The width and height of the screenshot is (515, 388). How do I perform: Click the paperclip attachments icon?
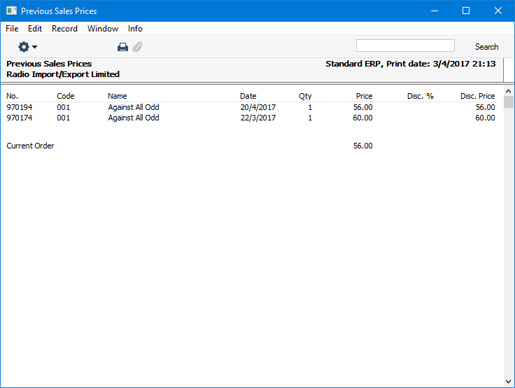coord(137,47)
